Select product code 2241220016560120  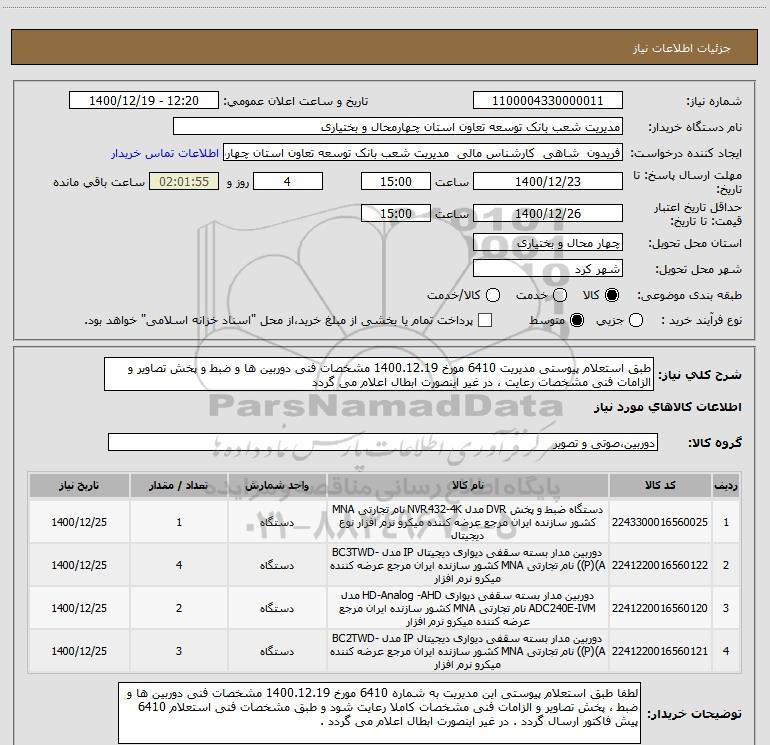tap(660, 608)
